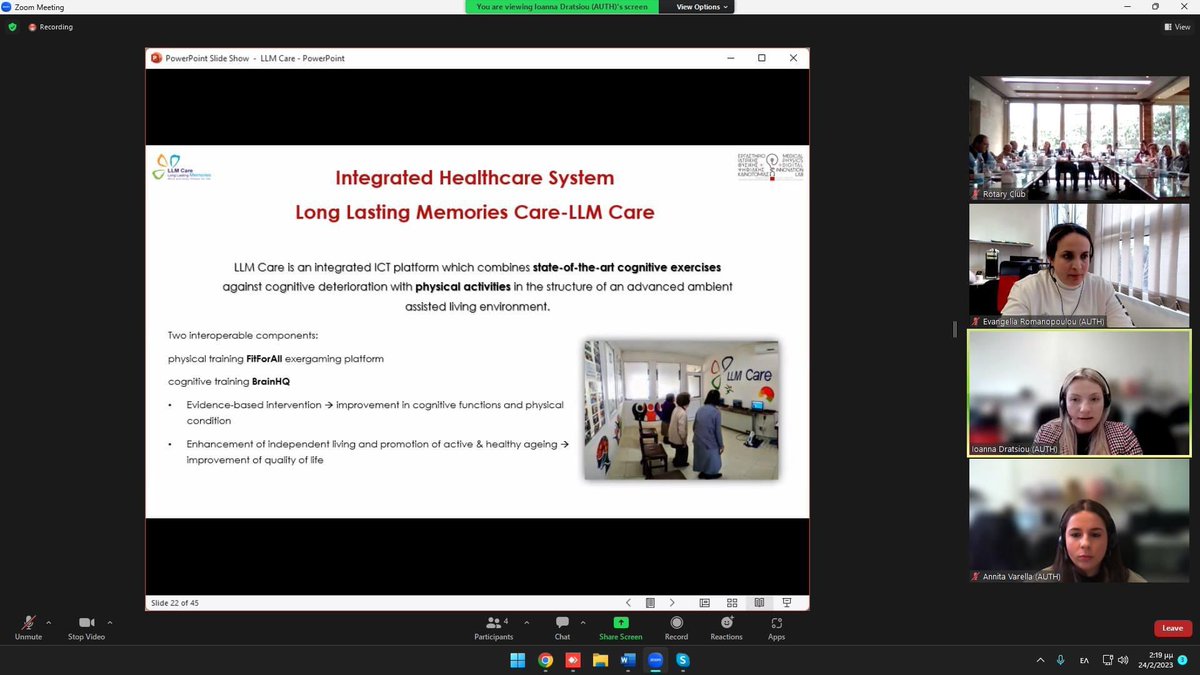Click the side panel resize handle
Image resolution: width=1200 pixels, height=675 pixels.
955,329
